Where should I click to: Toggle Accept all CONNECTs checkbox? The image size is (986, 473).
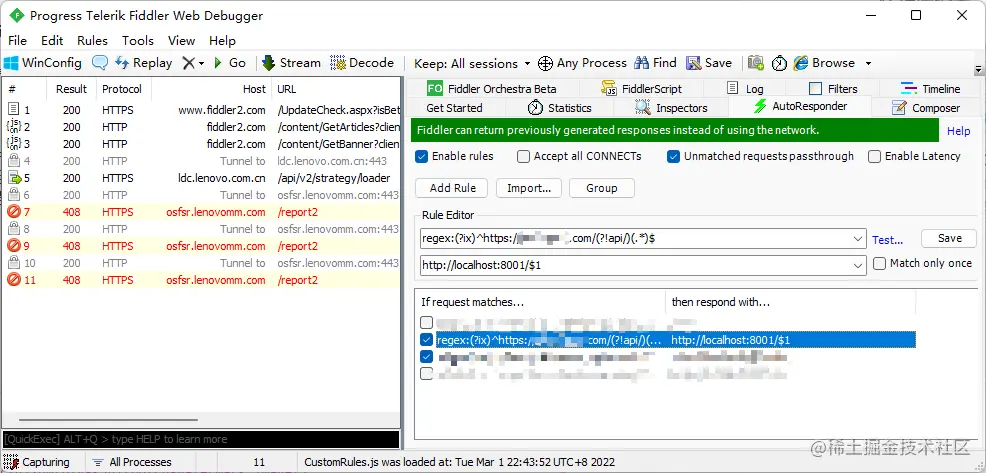[523, 157]
